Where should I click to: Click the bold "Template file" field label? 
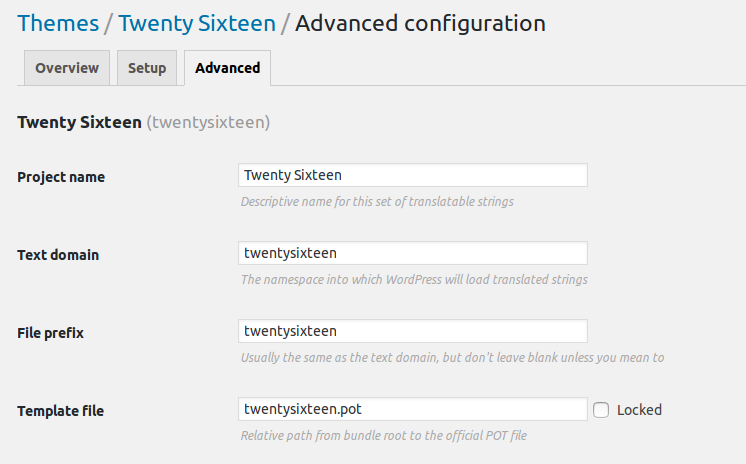60,411
